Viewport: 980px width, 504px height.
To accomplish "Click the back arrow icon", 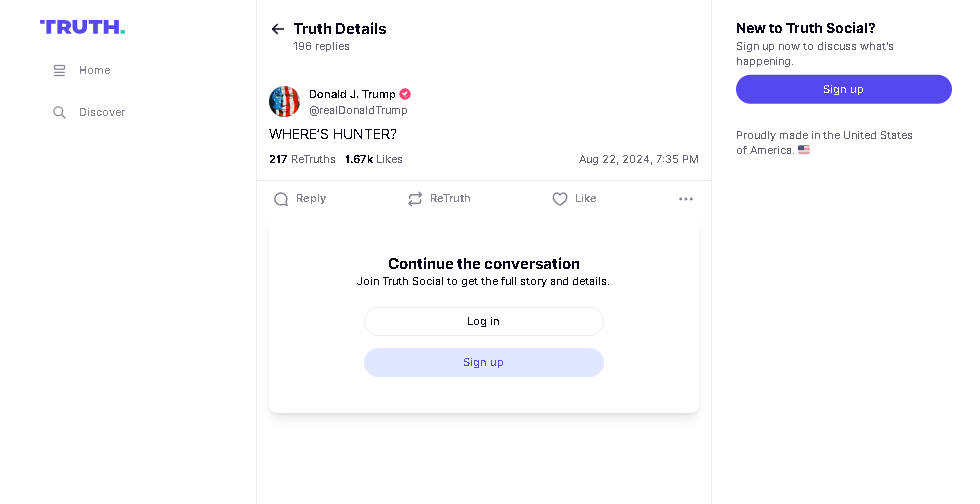I will (278, 29).
